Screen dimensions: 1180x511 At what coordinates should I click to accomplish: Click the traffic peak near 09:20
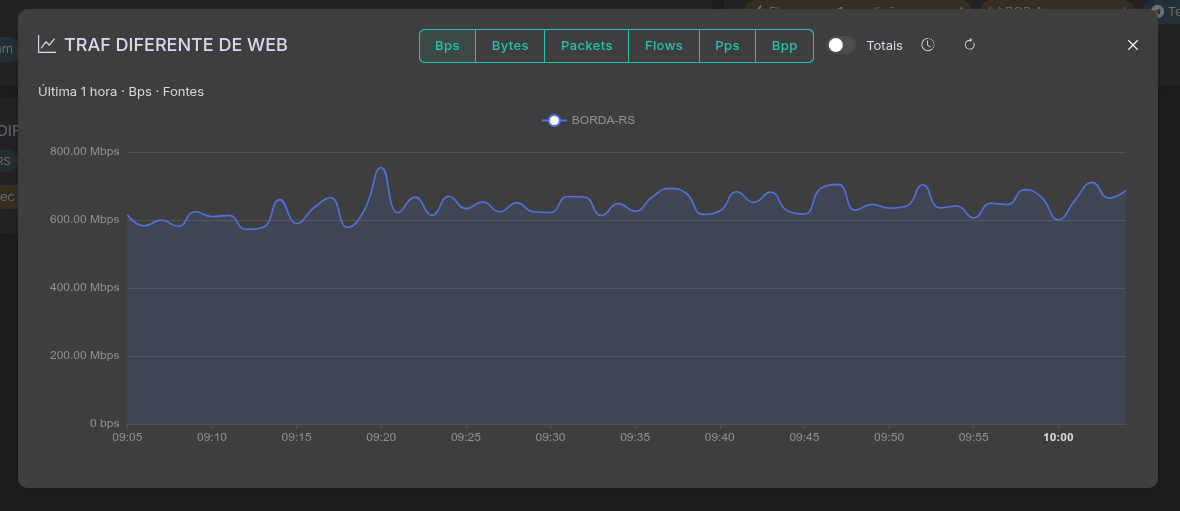click(x=380, y=168)
